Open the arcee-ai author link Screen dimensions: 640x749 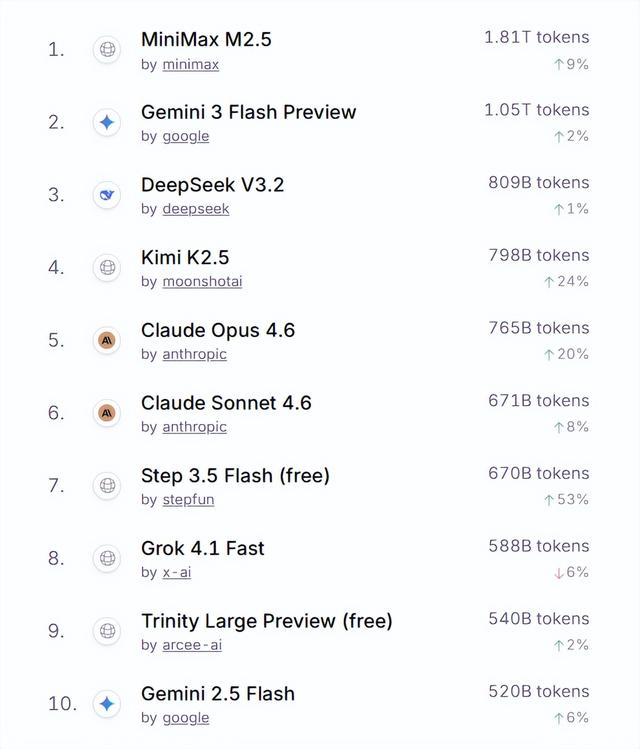(x=192, y=645)
